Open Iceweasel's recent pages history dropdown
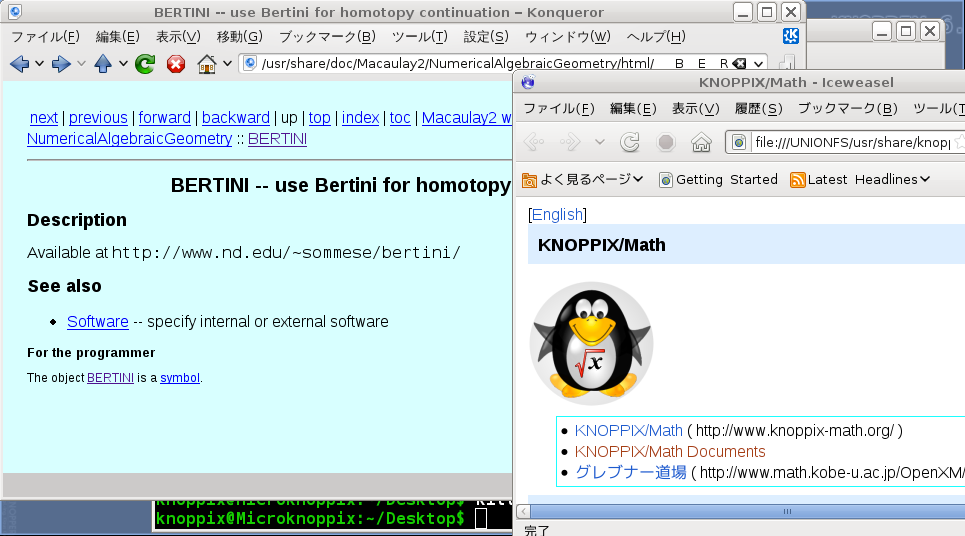965x536 pixels. pyautogui.click(x=599, y=142)
